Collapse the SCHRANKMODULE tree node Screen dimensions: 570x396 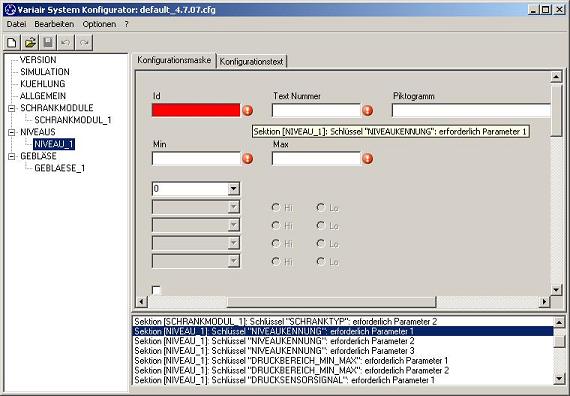12,108
